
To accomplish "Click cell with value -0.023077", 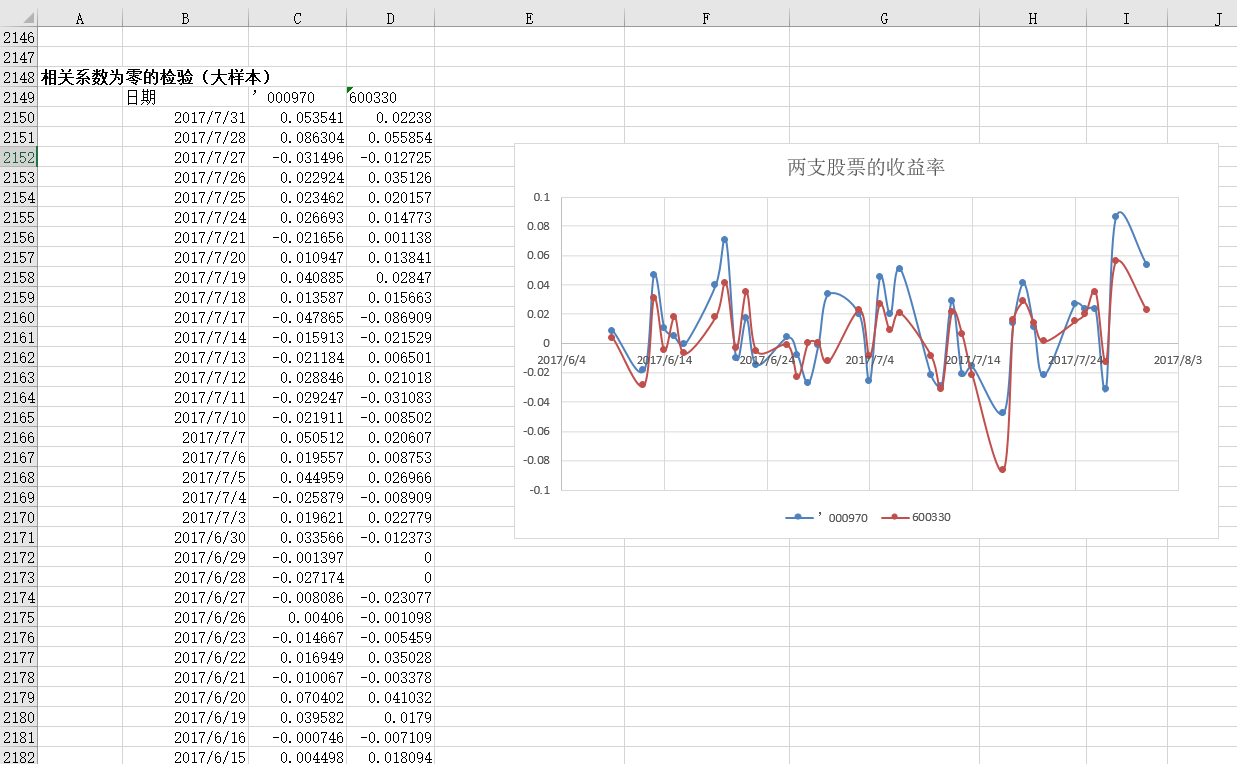I will coord(391,597).
